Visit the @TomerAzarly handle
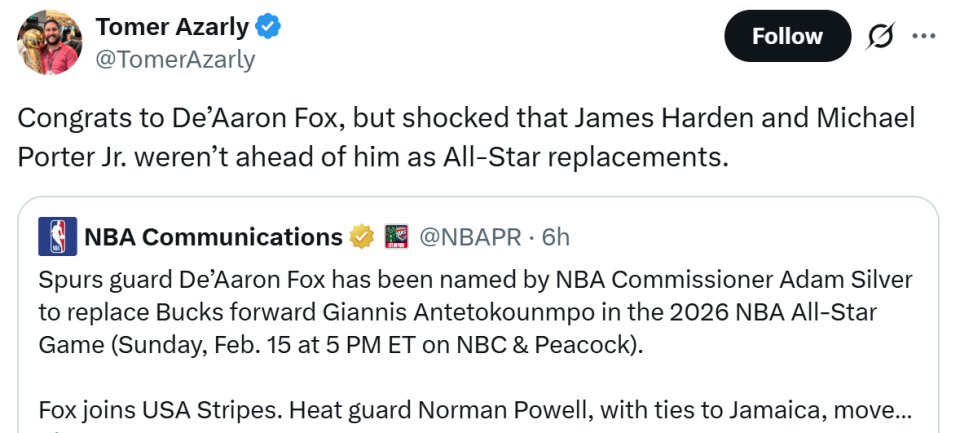 pyautogui.click(x=175, y=60)
